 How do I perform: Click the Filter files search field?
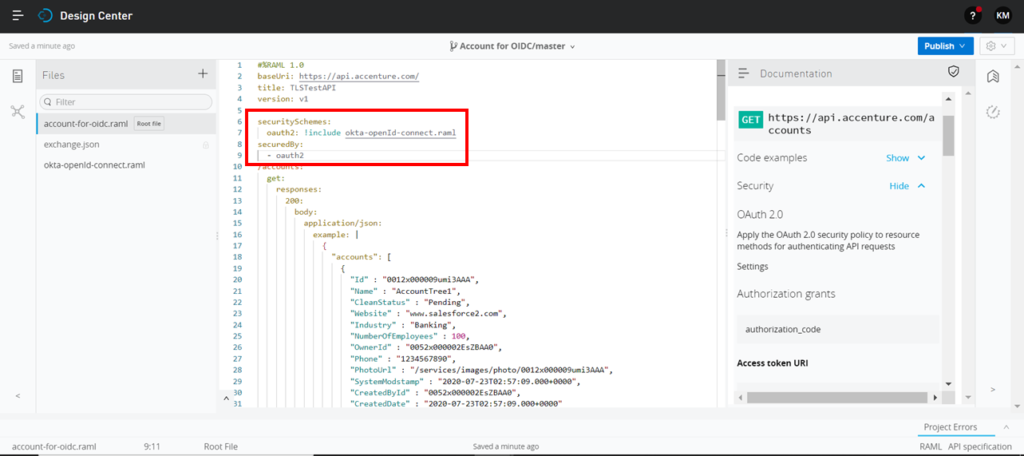126,102
